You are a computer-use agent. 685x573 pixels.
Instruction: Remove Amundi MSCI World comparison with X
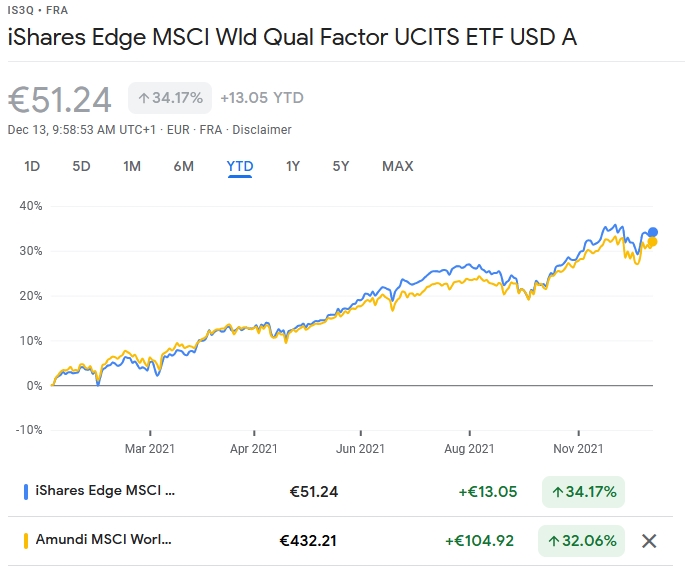pyautogui.click(x=649, y=541)
